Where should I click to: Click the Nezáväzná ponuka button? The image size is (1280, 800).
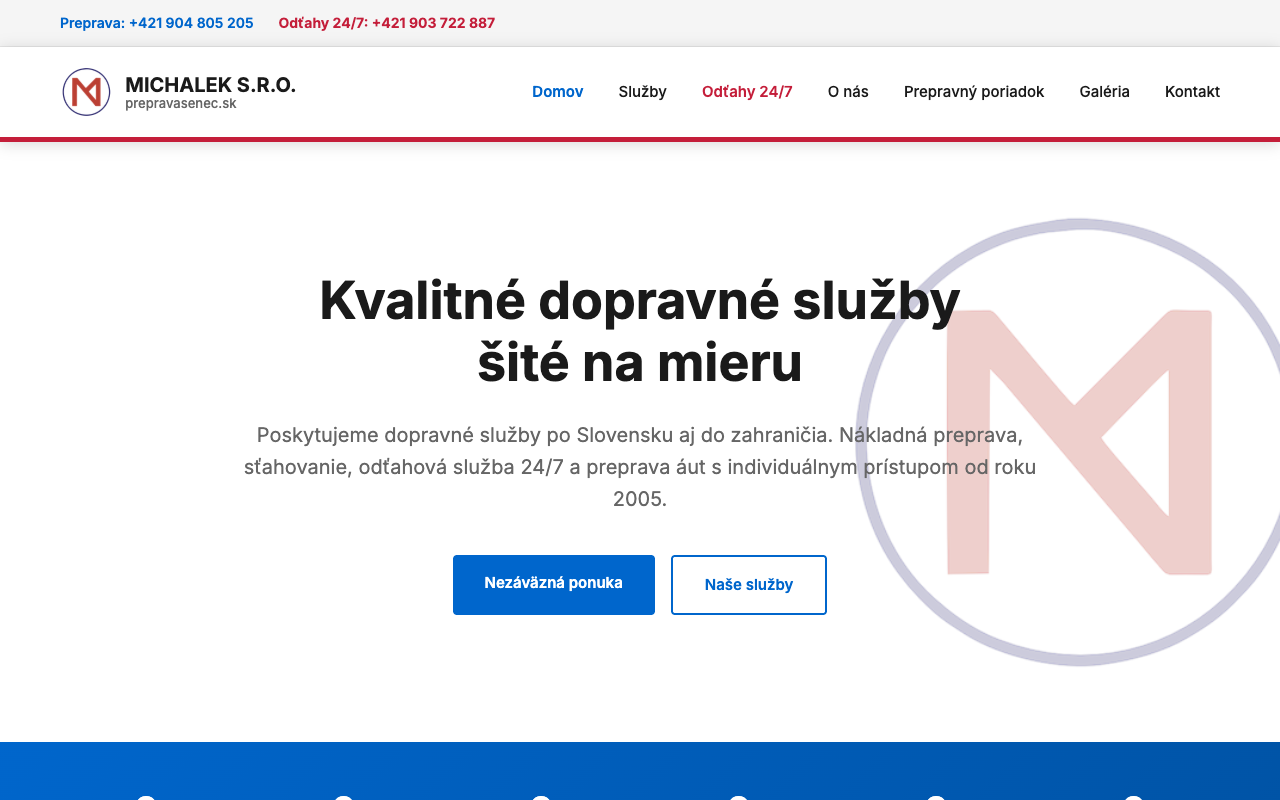click(x=553, y=584)
